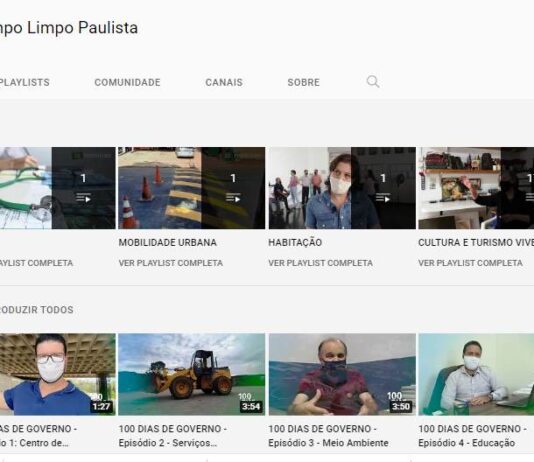Viewport: 534px width, 462px height.
Task: Open the Habitação playlist thumbnail
Action: point(342,188)
